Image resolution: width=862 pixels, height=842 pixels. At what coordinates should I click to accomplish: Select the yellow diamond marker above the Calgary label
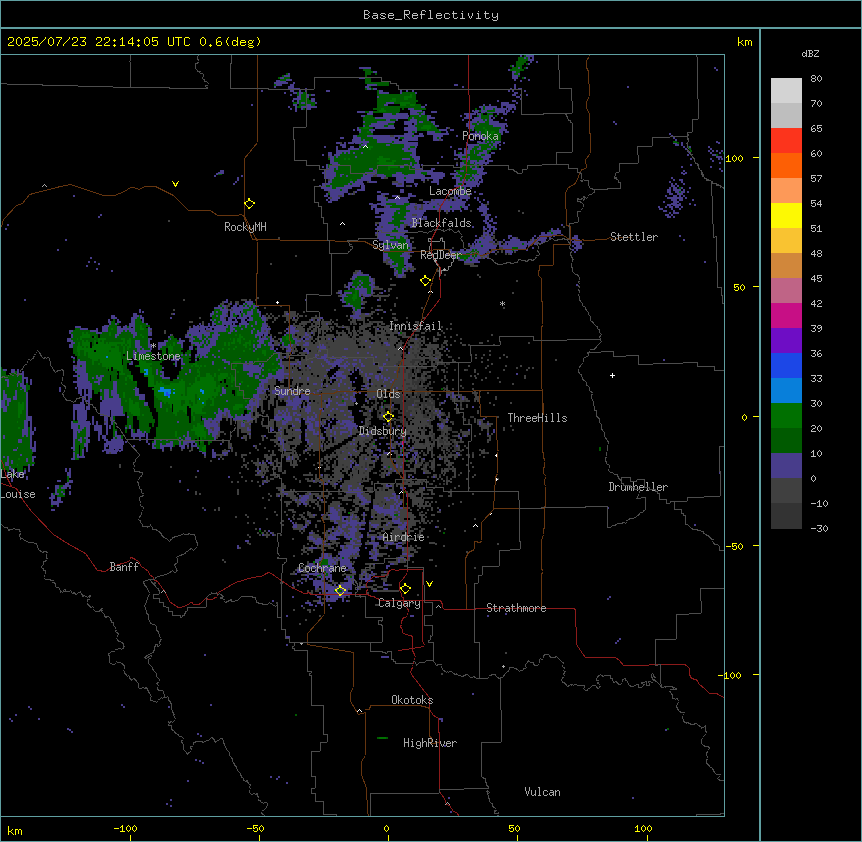pos(405,589)
